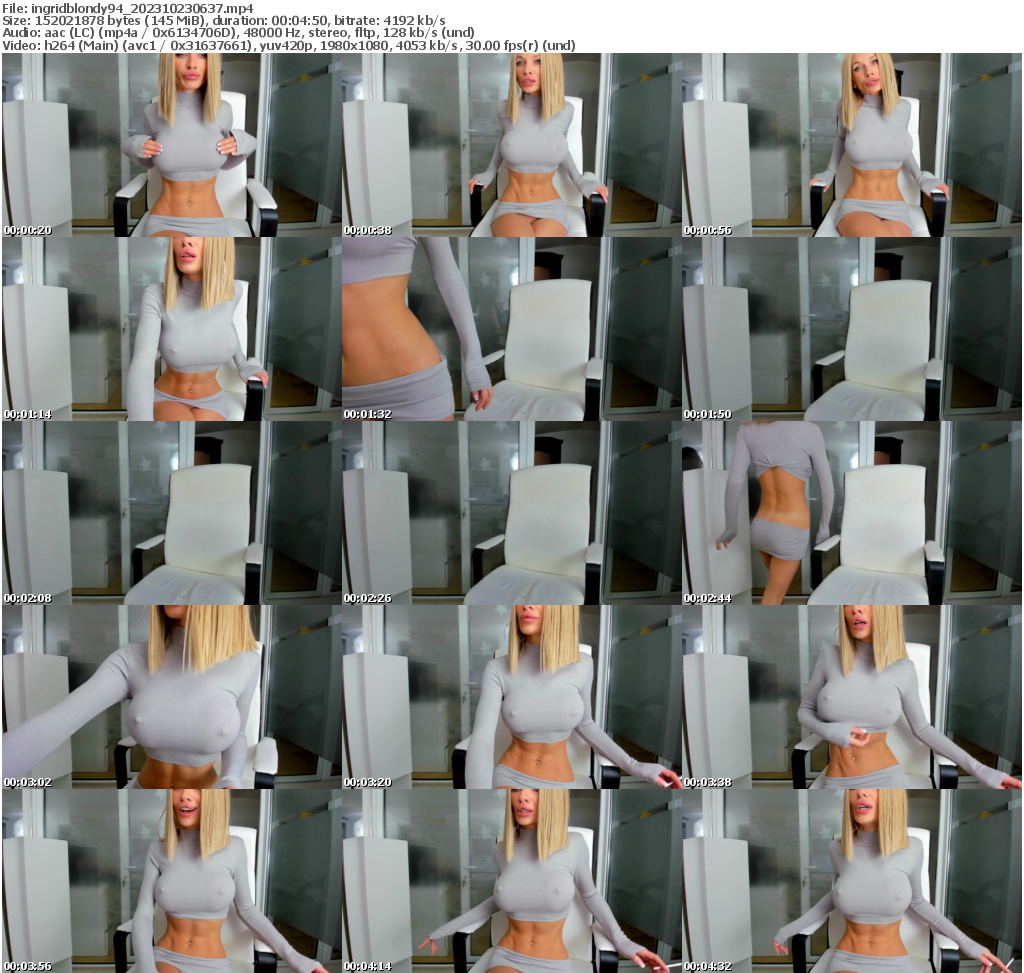Open the frame preview at 00:00:38
Image resolution: width=1024 pixels, height=973 pixels.
coord(511,145)
